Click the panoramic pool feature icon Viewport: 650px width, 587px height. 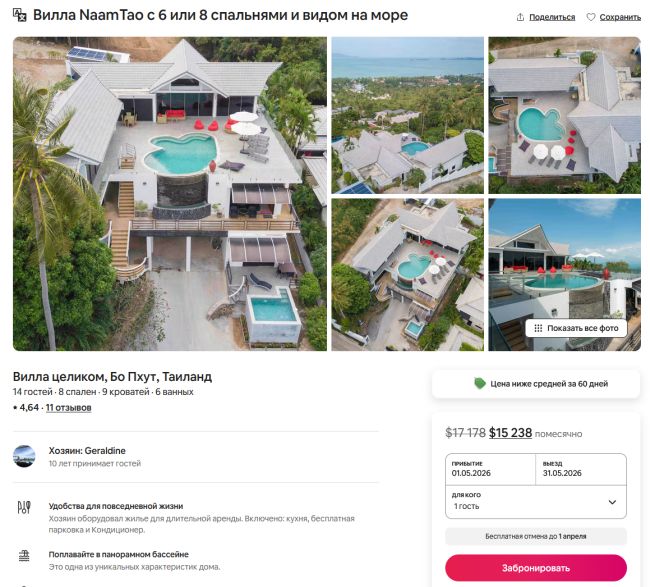(x=24, y=555)
